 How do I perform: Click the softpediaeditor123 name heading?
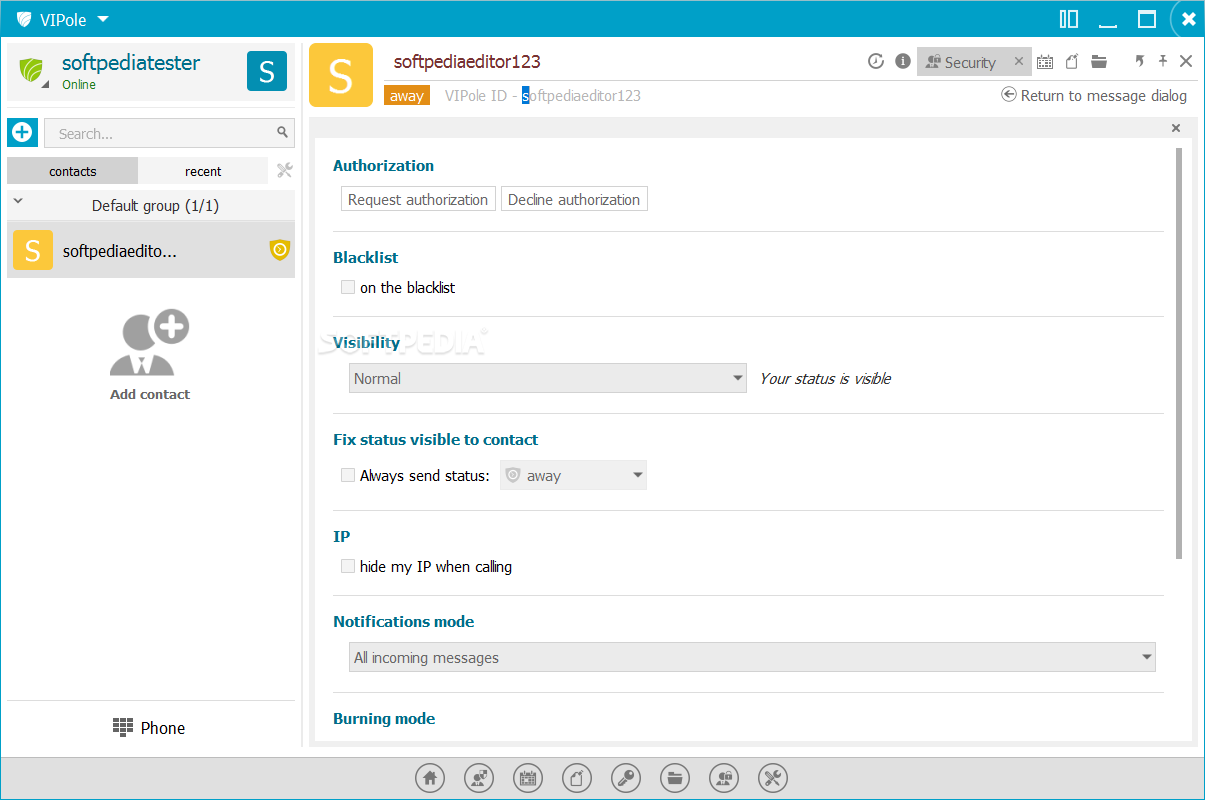467,61
